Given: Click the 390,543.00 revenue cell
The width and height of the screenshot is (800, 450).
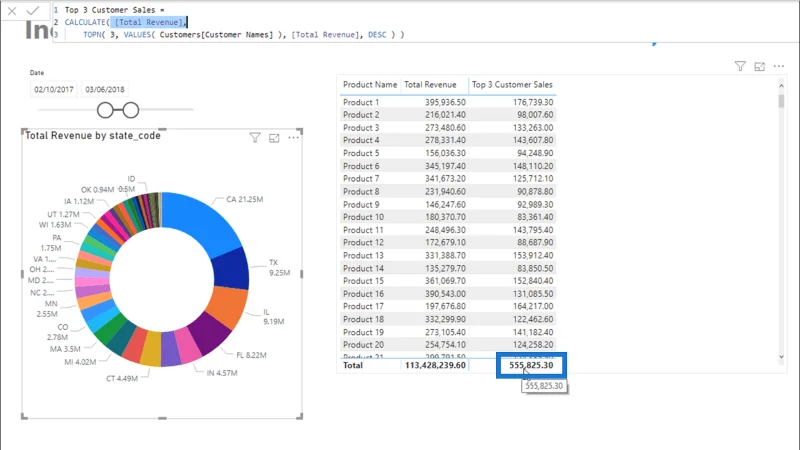Looking at the screenshot, I should [x=445, y=293].
